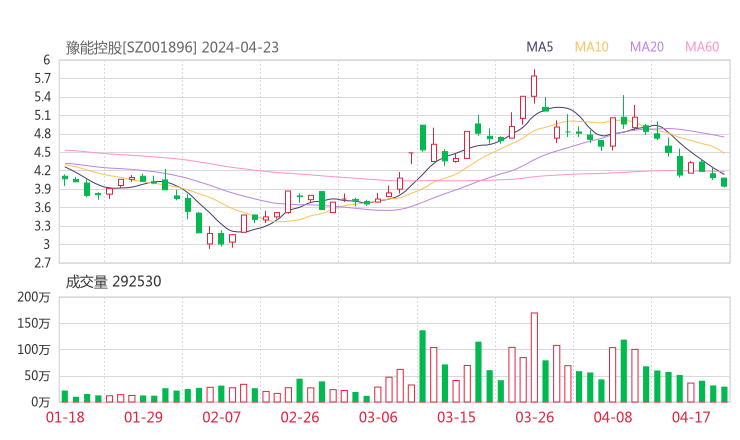Image resolution: width=740 pixels, height=440 pixels.
Task: Click the 03-26 date axis label
Action: [535, 417]
